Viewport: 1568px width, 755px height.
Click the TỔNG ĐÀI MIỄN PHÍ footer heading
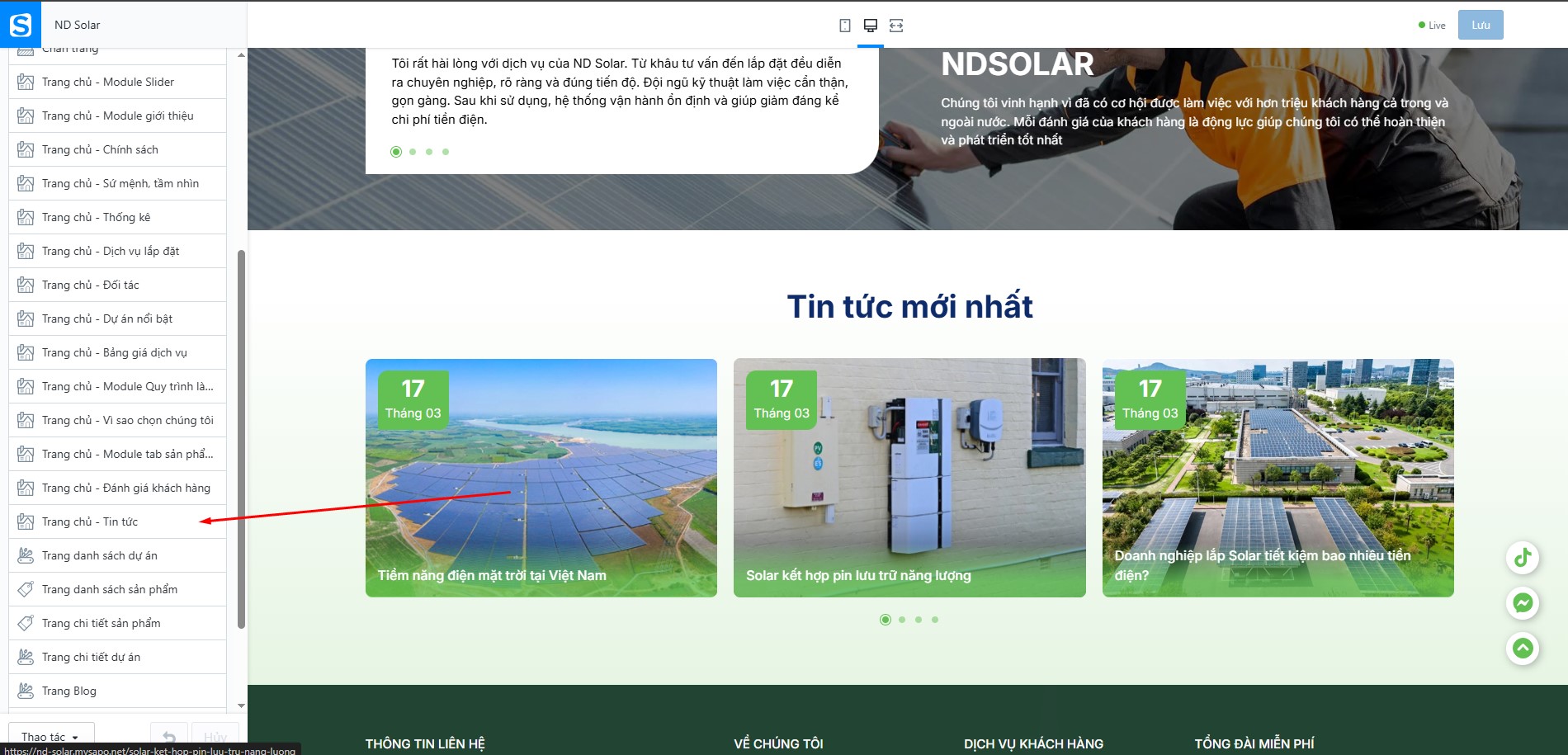click(x=1254, y=743)
